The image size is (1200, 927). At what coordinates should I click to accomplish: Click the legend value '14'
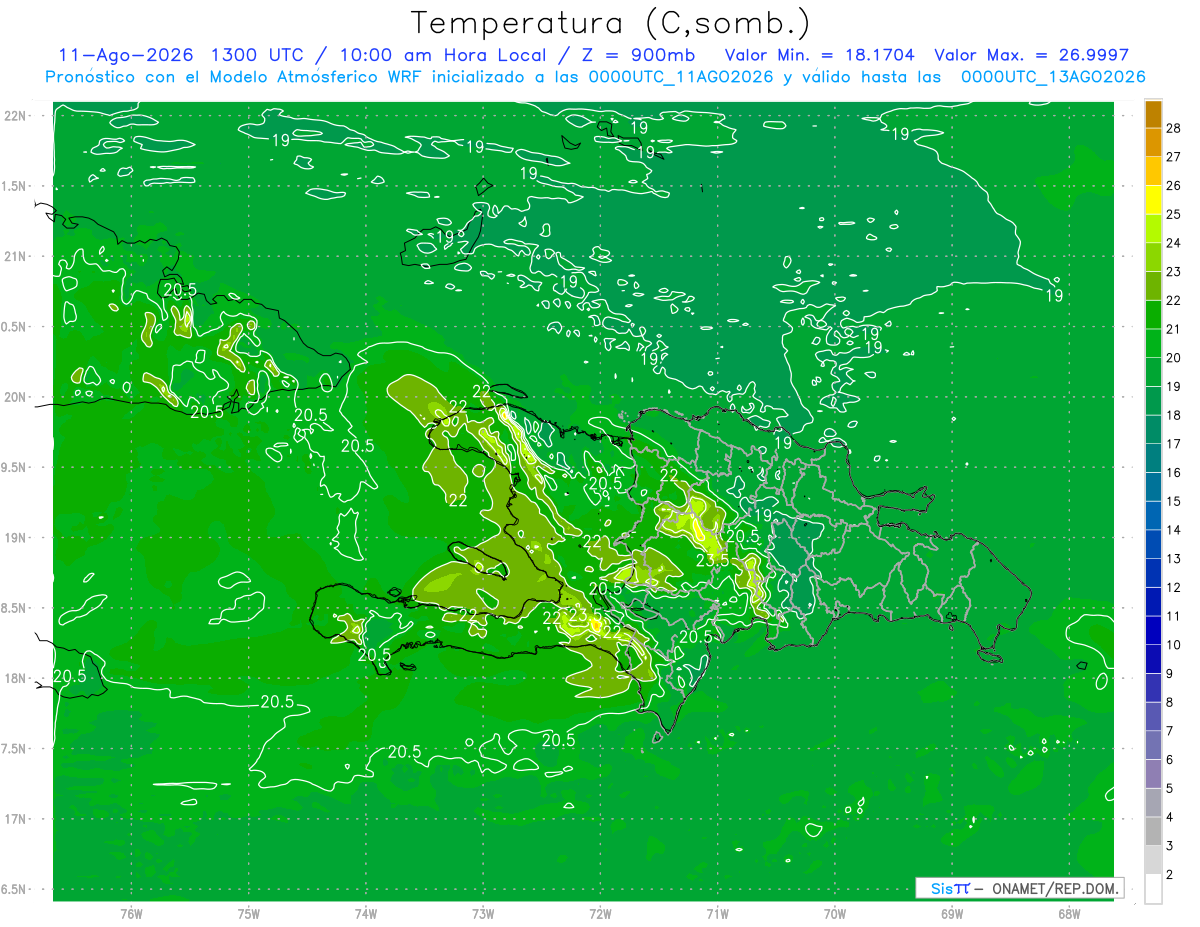tap(1174, 529)
